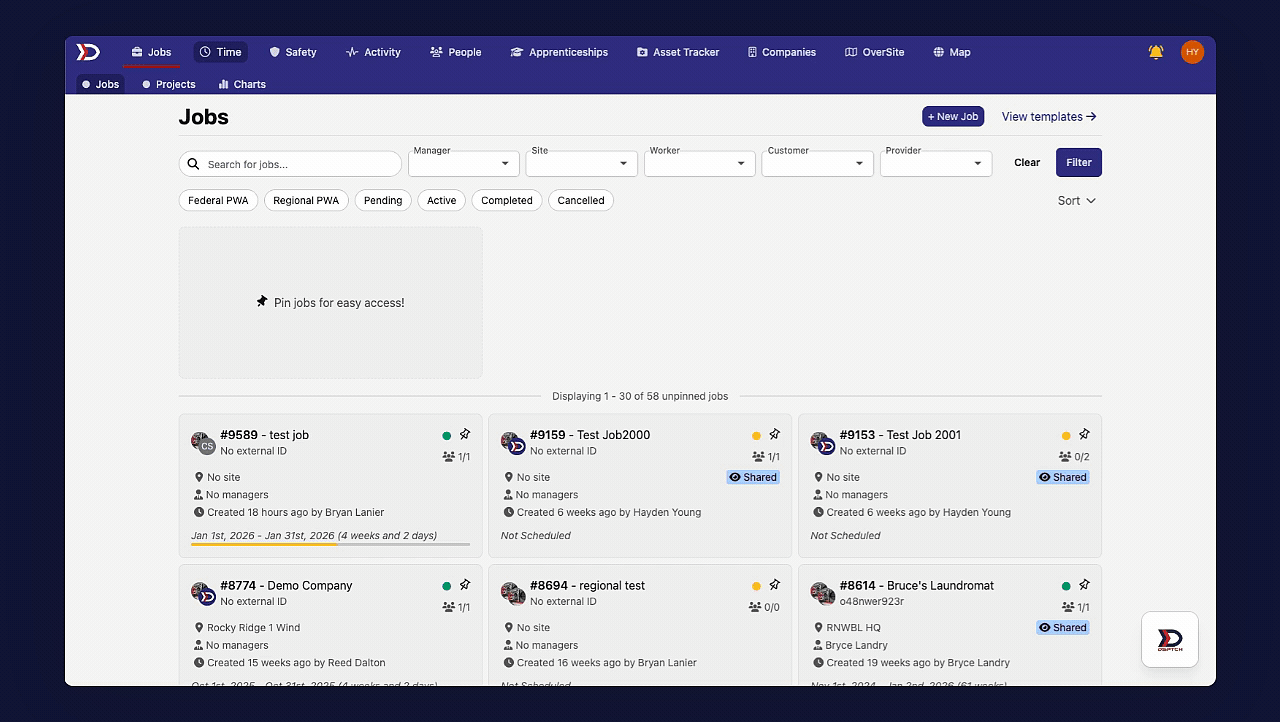Navigate to People

pyautogui.click(x=456, y=52)
